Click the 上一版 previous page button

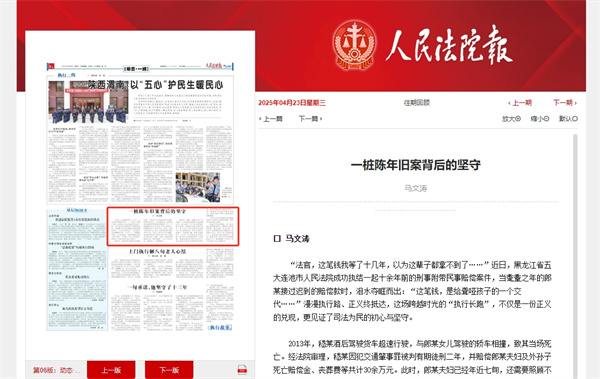[111, 370]
